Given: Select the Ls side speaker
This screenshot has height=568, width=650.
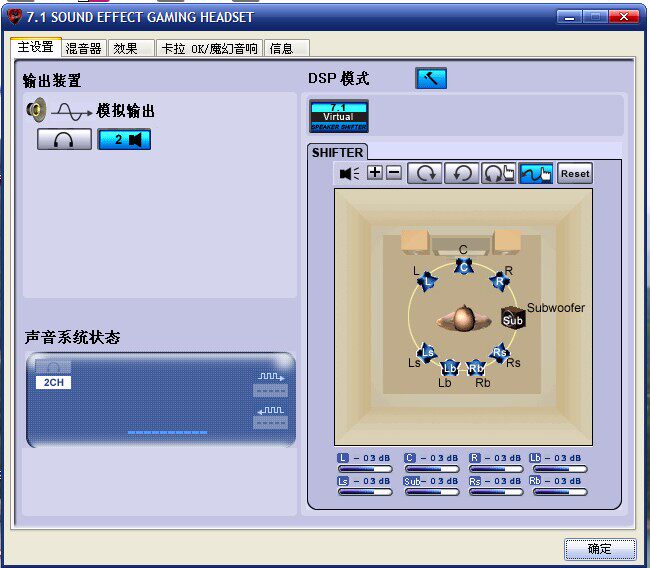Looking at the screenshot, I should pyautogui.click(x=427, y=352).
